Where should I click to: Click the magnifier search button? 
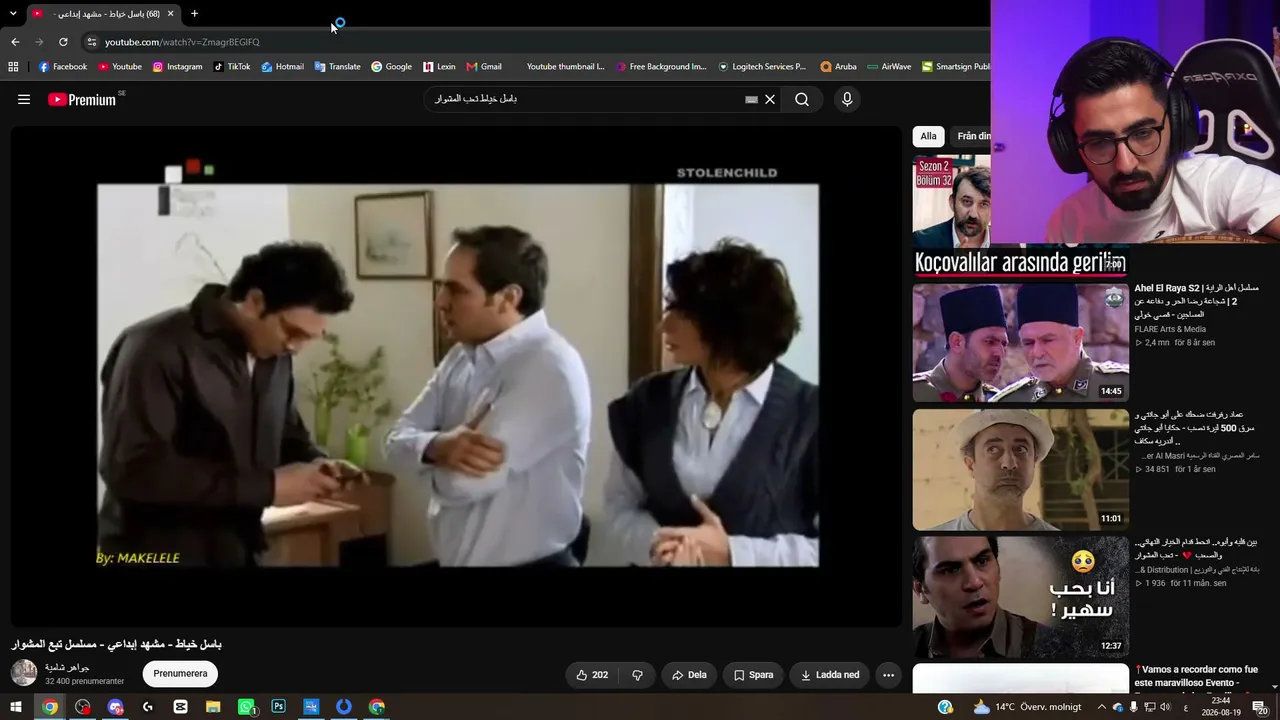[x=802, y=99]
